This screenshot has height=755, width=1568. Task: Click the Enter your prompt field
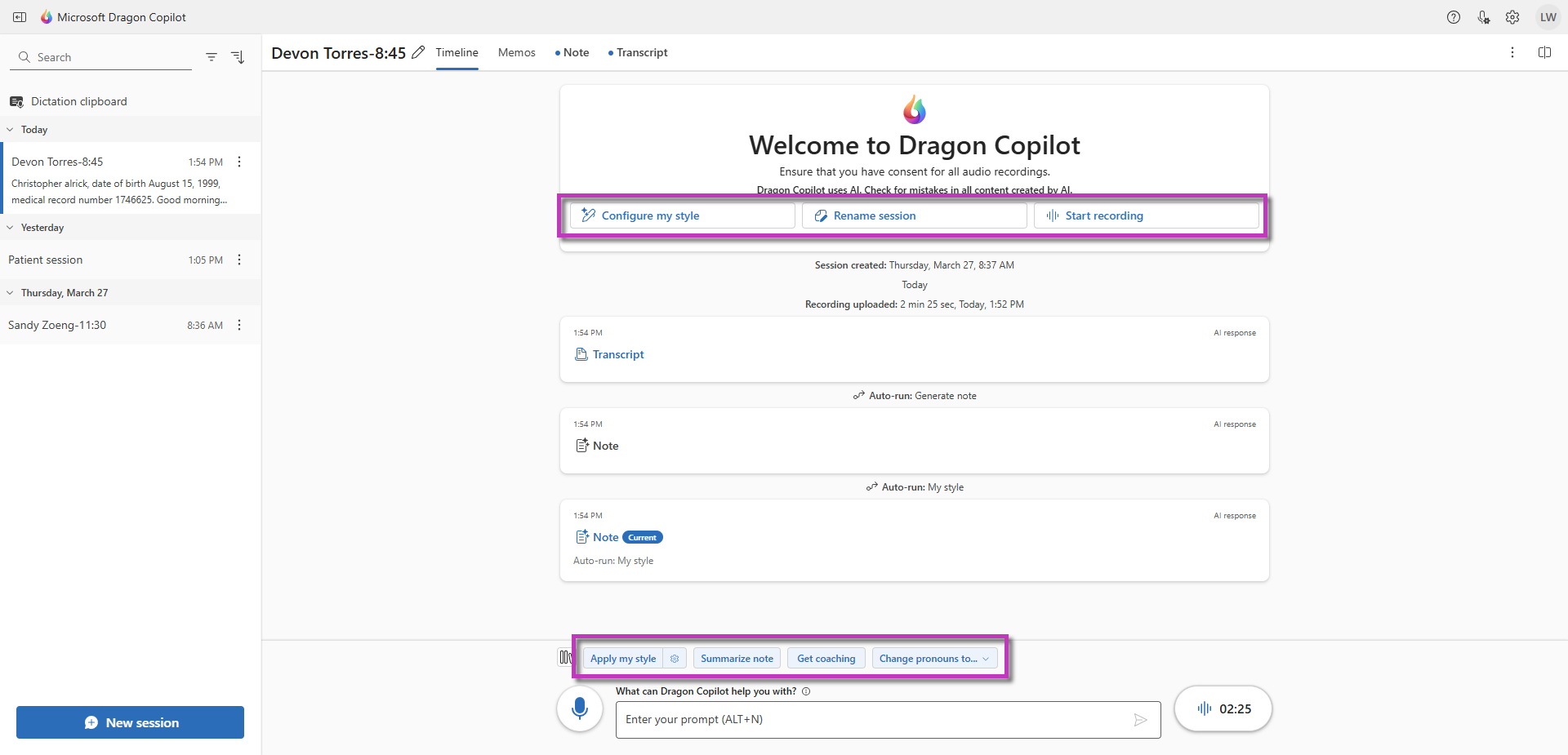point(889,720)
